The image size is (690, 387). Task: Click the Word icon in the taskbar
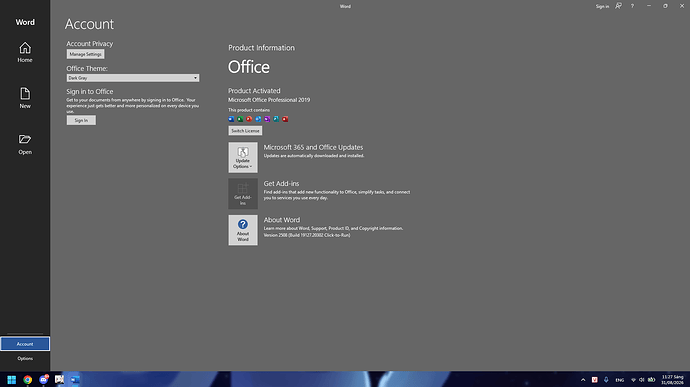click(x=75, y=380)
